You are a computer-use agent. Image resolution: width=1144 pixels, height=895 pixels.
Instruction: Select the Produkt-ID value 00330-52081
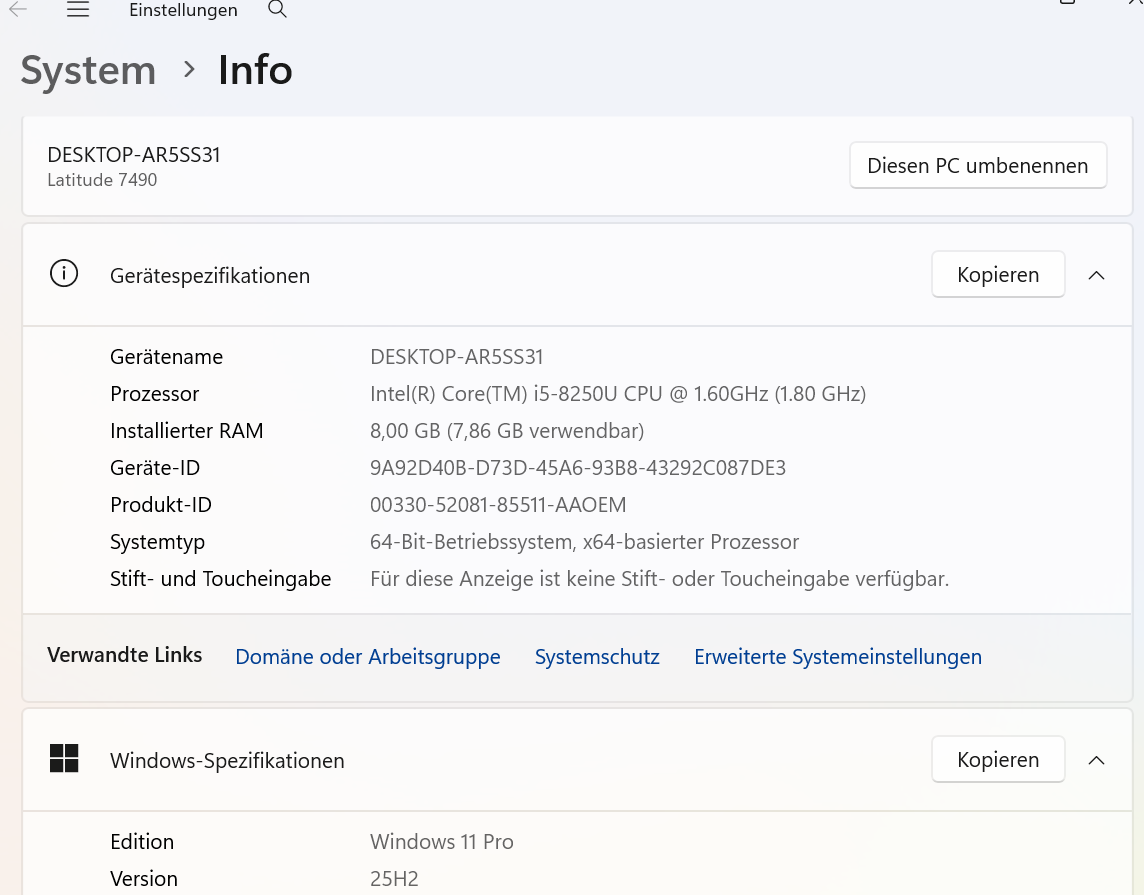pyautogui.click(x=498, y=505)
